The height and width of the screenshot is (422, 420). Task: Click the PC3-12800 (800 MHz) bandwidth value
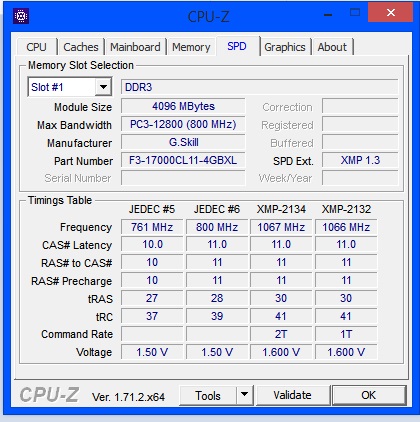pyautogui.click(x=183, y=124)
